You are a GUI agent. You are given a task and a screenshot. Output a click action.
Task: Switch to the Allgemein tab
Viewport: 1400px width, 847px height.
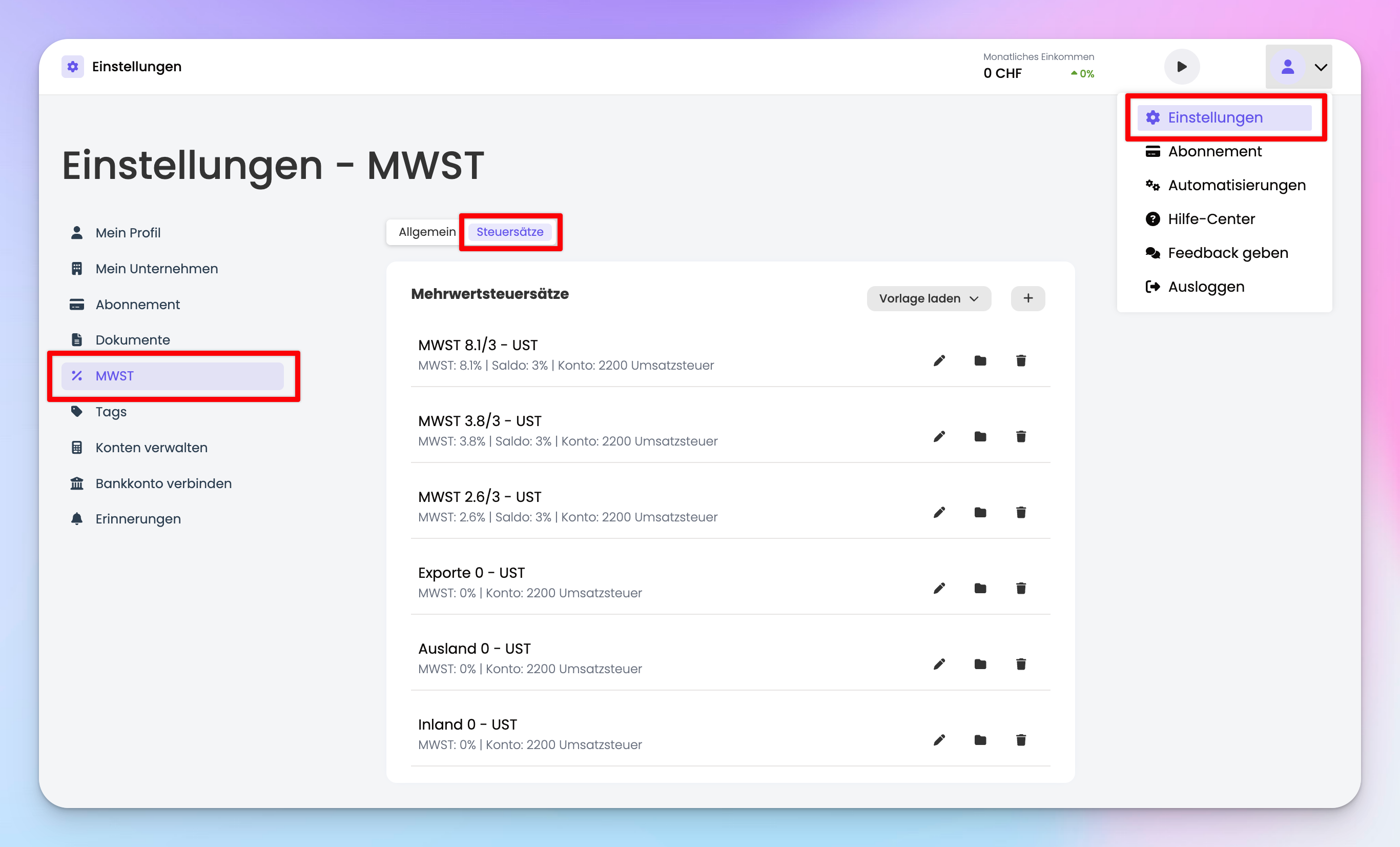click(427, 232)
